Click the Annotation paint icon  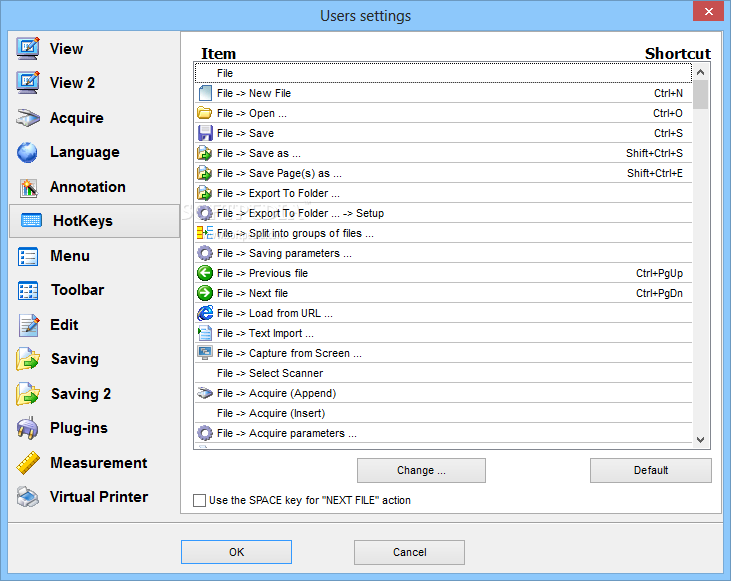pyautogui.click(x=29, y=187)
